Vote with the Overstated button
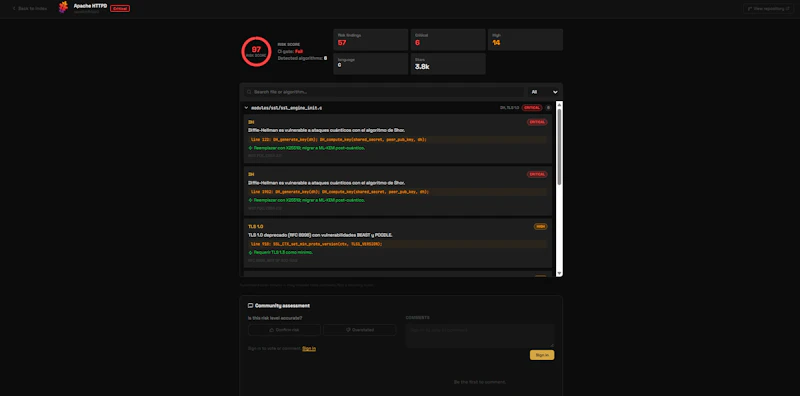This screenshot has height=396, width=800. 360,330
